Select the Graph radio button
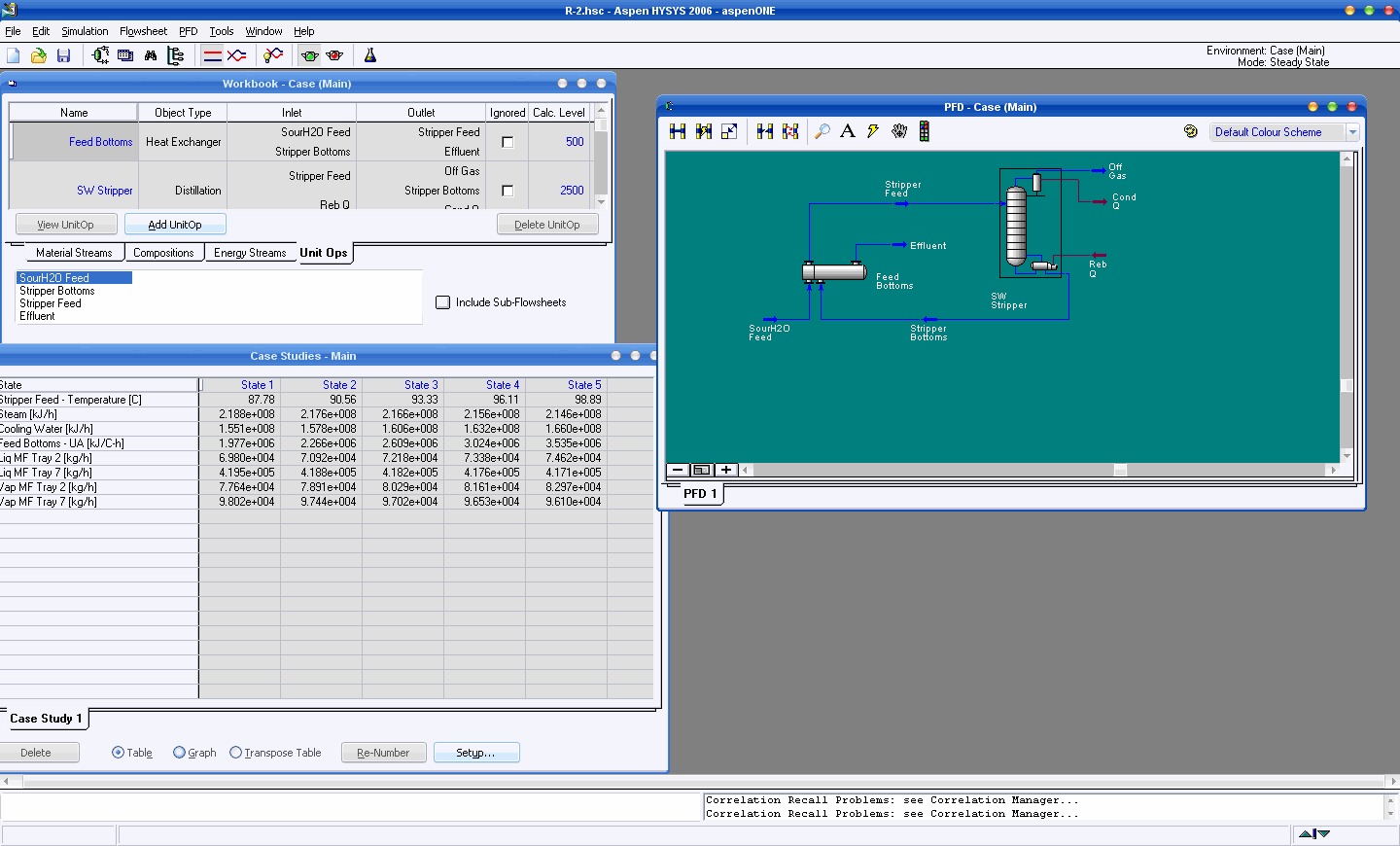This screenshot has height=846, width=1400. pos(179,753)
